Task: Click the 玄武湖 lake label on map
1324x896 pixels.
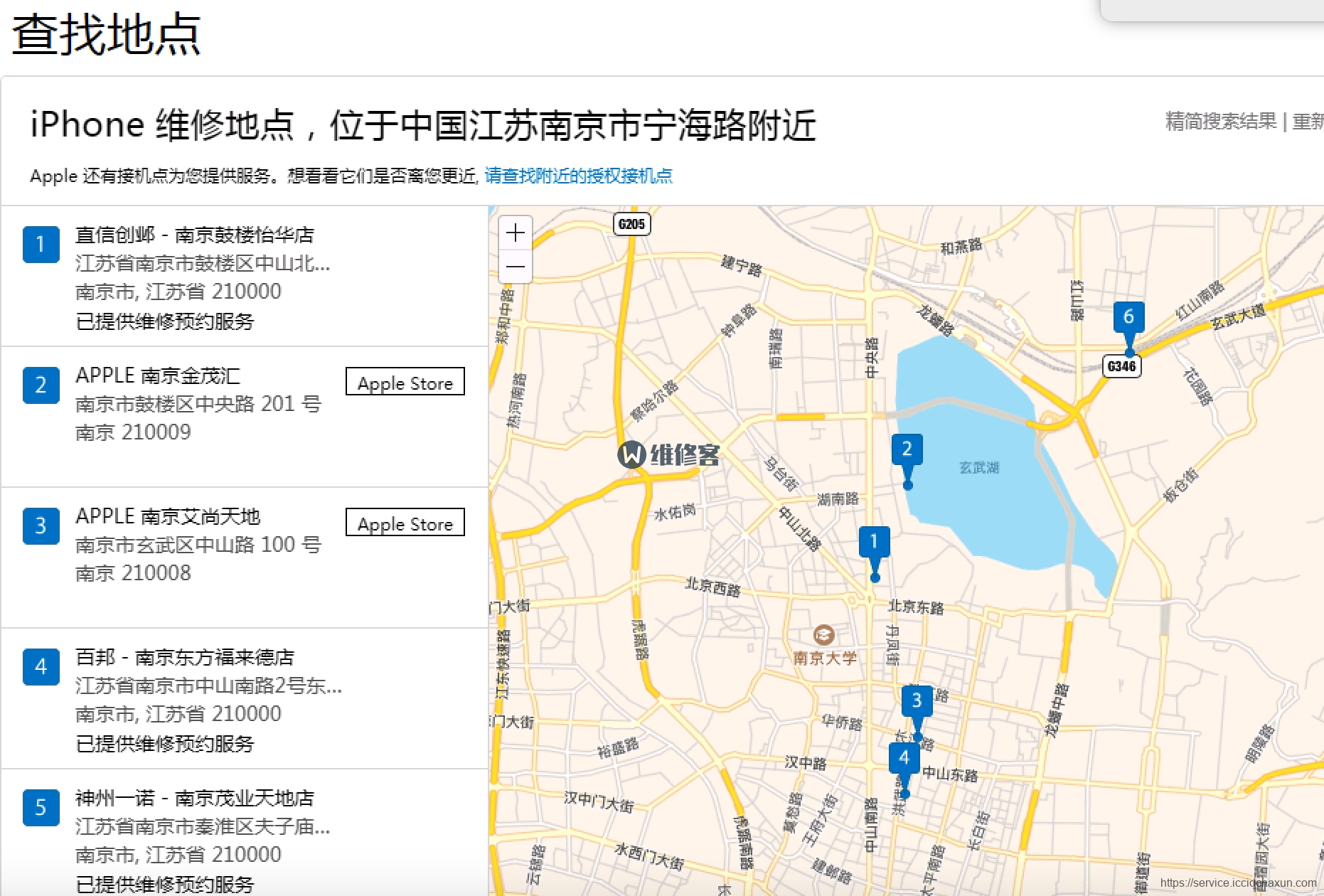Action: tap(979, 467)
